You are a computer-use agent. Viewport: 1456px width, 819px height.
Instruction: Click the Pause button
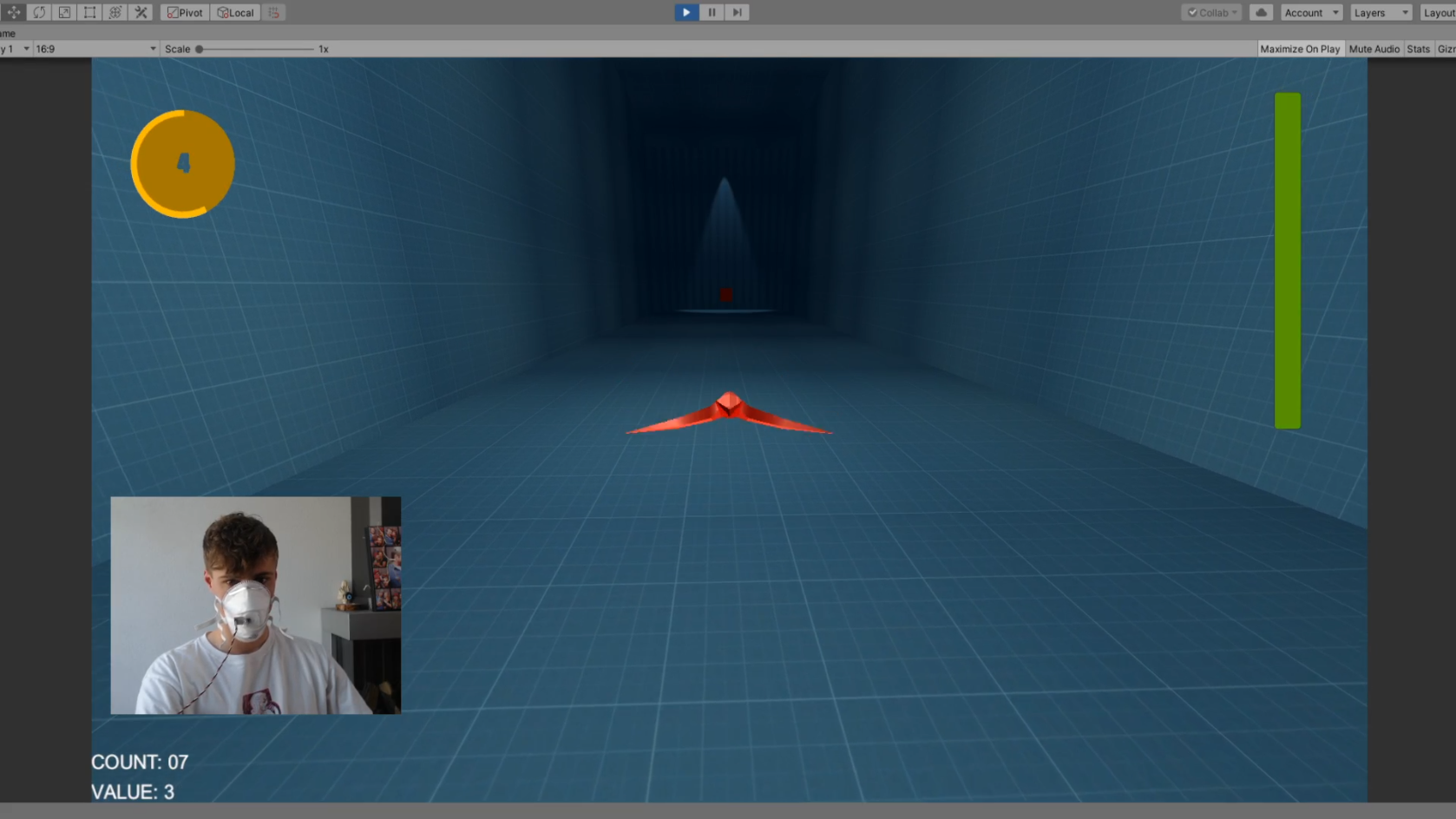point(712,12)
